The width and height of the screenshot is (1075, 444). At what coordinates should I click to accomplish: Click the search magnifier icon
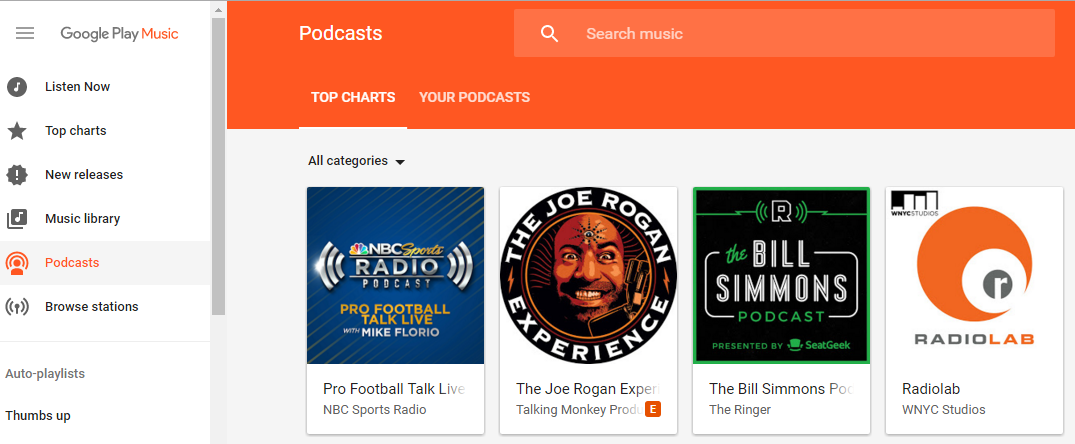coord(549,34)
